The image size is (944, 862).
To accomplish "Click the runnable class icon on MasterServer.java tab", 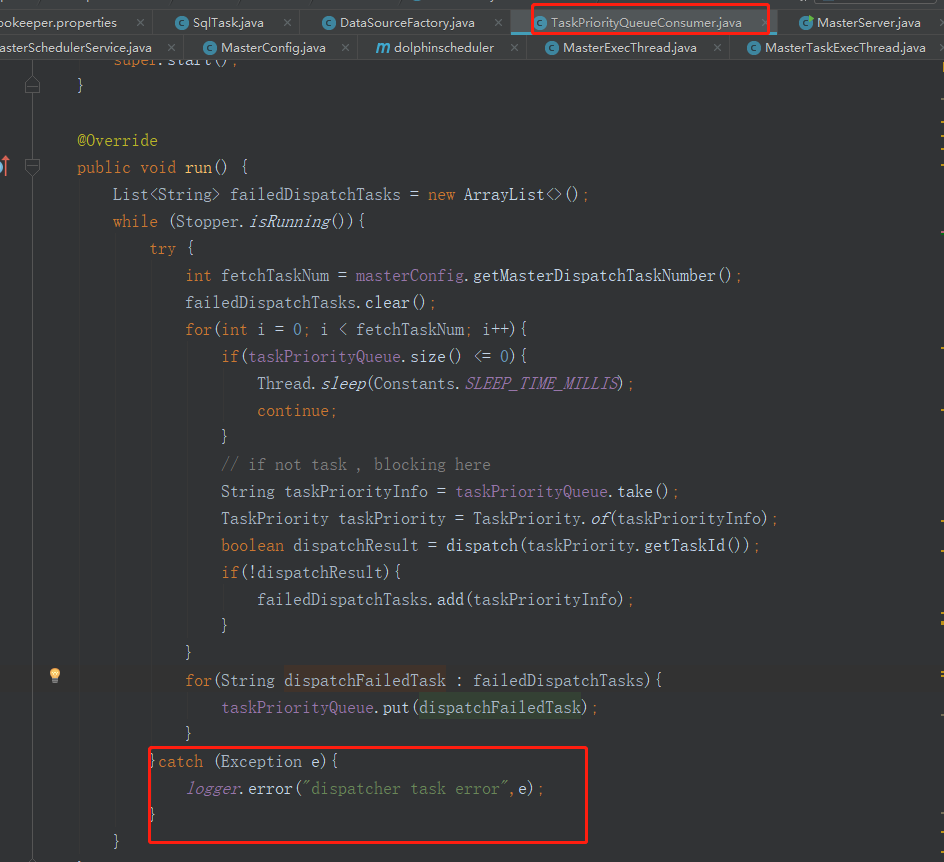I will point(806,23).
